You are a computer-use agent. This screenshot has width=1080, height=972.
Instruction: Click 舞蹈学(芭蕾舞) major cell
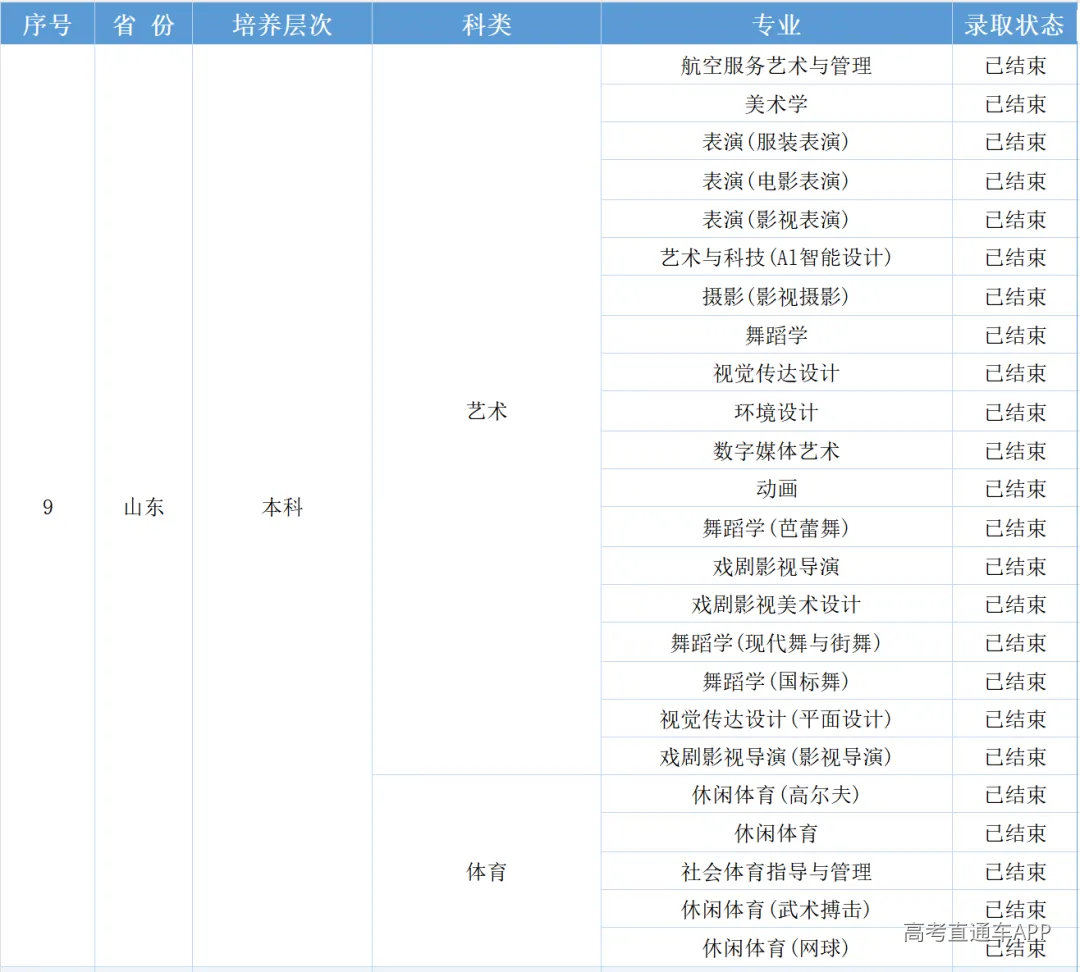(x=776, y=528)
